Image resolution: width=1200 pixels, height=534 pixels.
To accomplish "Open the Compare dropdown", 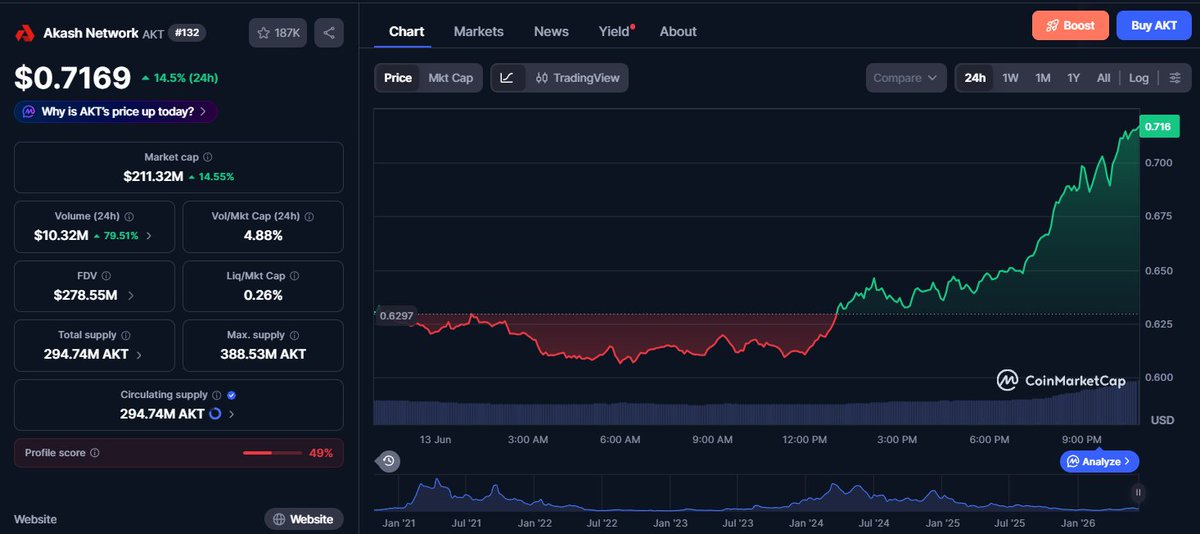I will pos(906,78).
